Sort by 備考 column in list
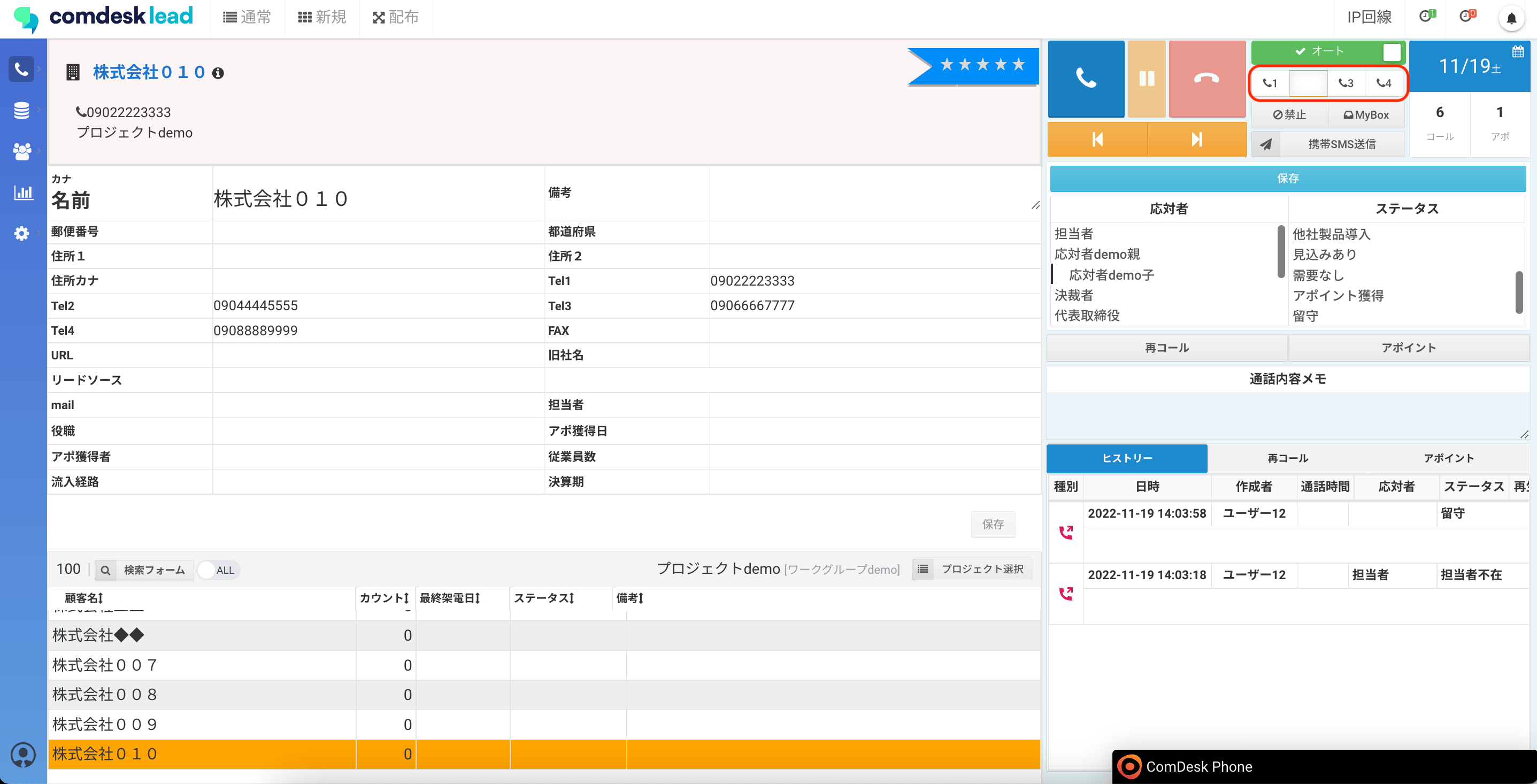 pos(630,598)
